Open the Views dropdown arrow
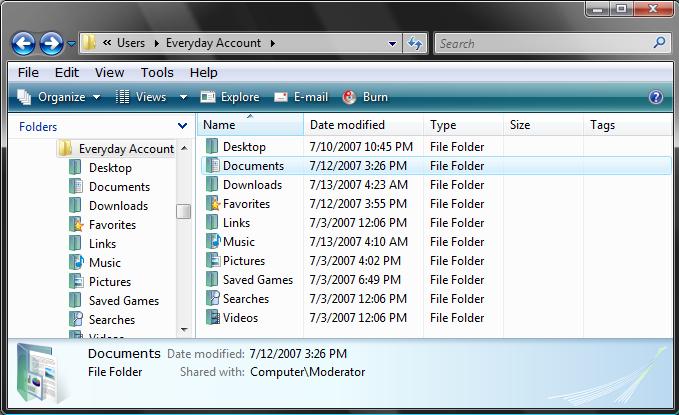Screen dimensions: 679x415 point(183,97)
